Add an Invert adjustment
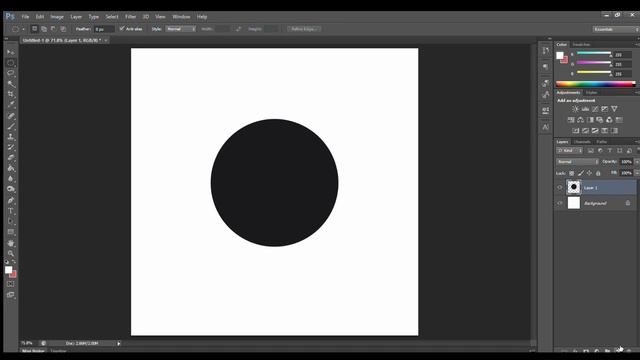The image size is (640, 360). (576, 131)
